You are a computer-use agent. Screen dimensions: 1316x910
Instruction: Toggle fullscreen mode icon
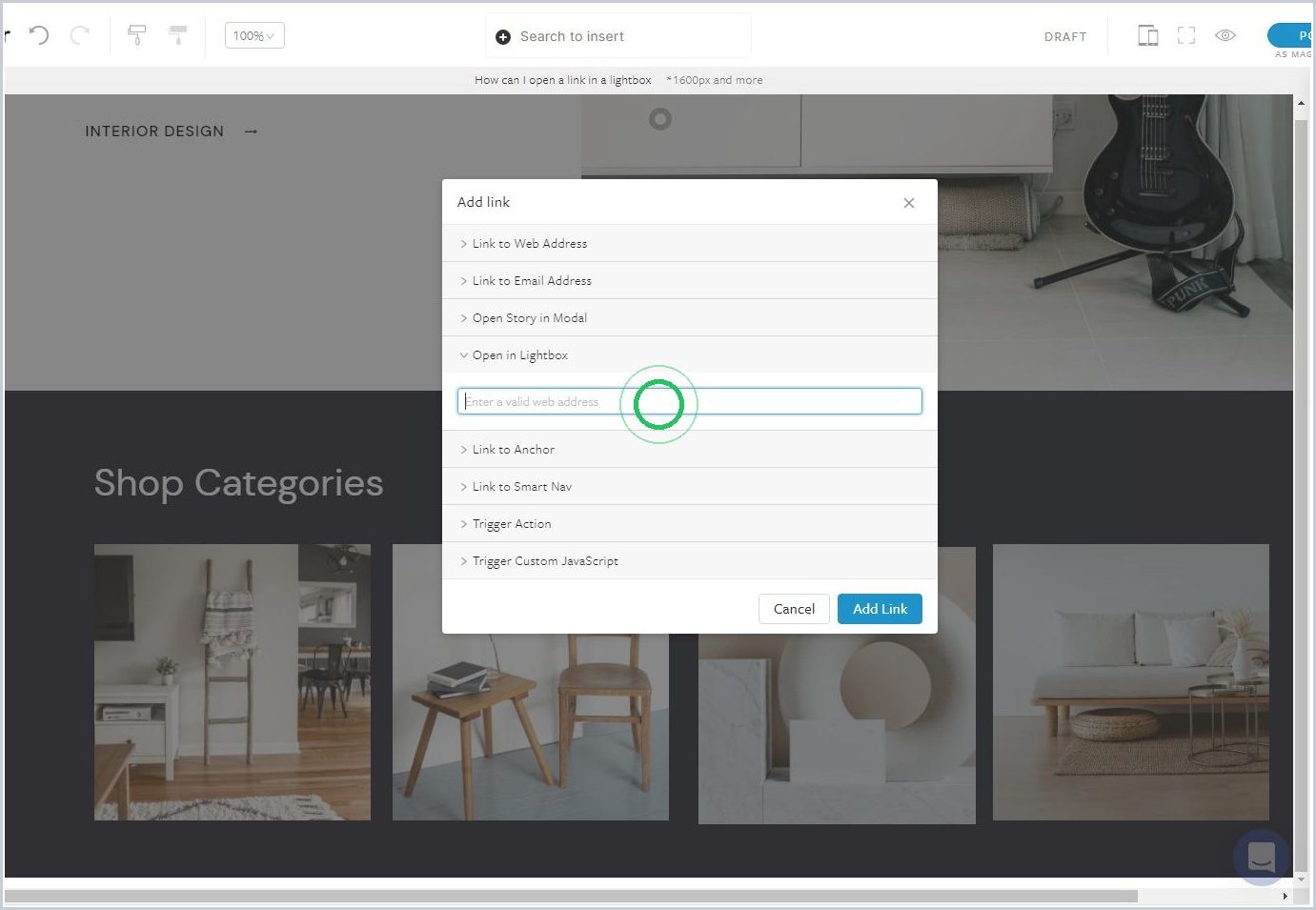click(1186, 36)
